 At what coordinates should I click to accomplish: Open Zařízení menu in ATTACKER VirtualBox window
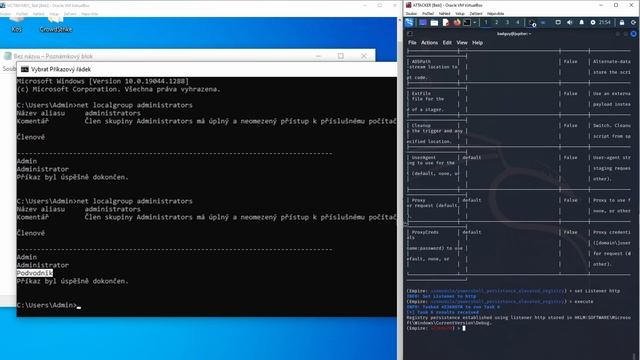[x=476, y=13]
